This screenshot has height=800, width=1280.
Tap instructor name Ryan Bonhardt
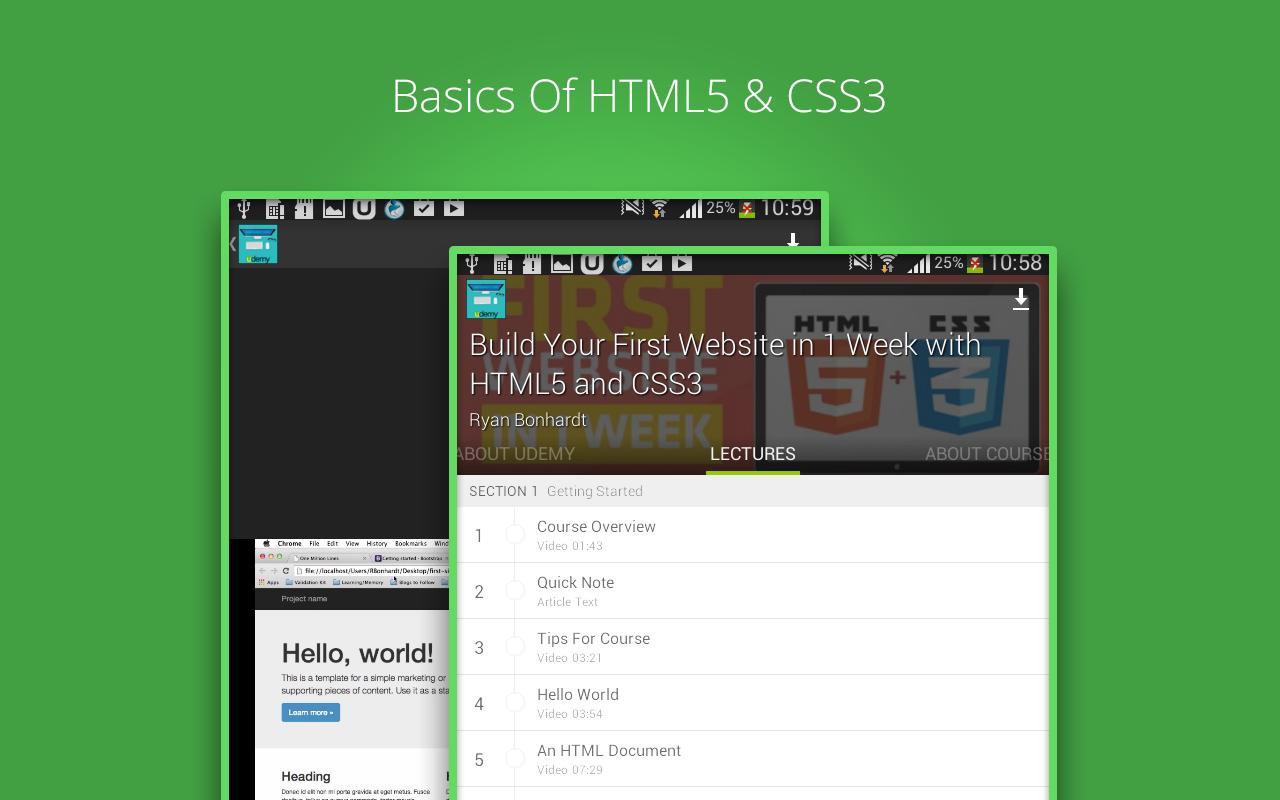tap(528, 420)
